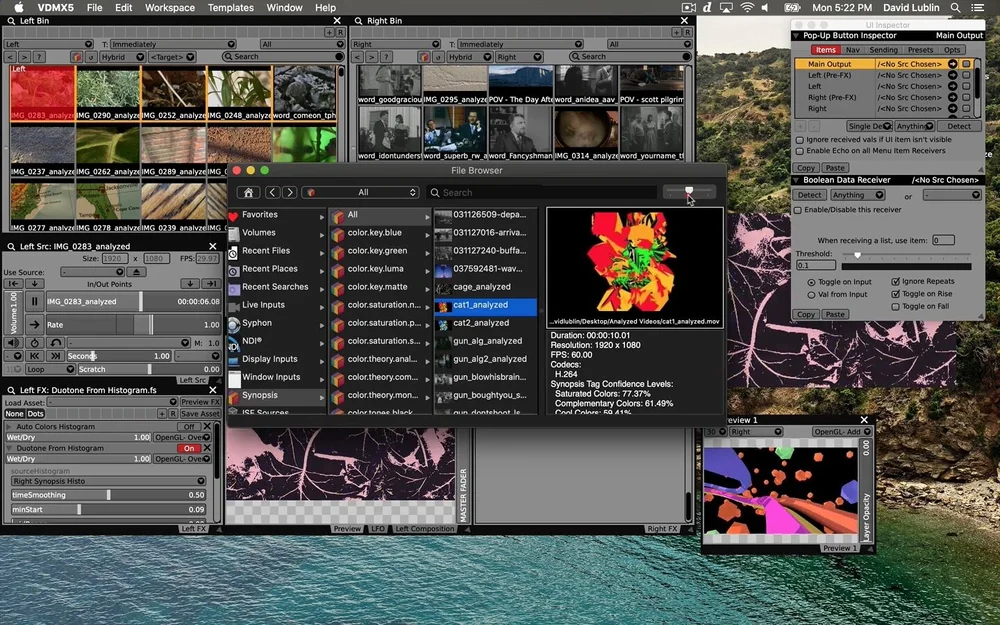Viewport: 1000px width, 625px height.
Task: Click Preview FX button
Action: (x=200, y=402)
